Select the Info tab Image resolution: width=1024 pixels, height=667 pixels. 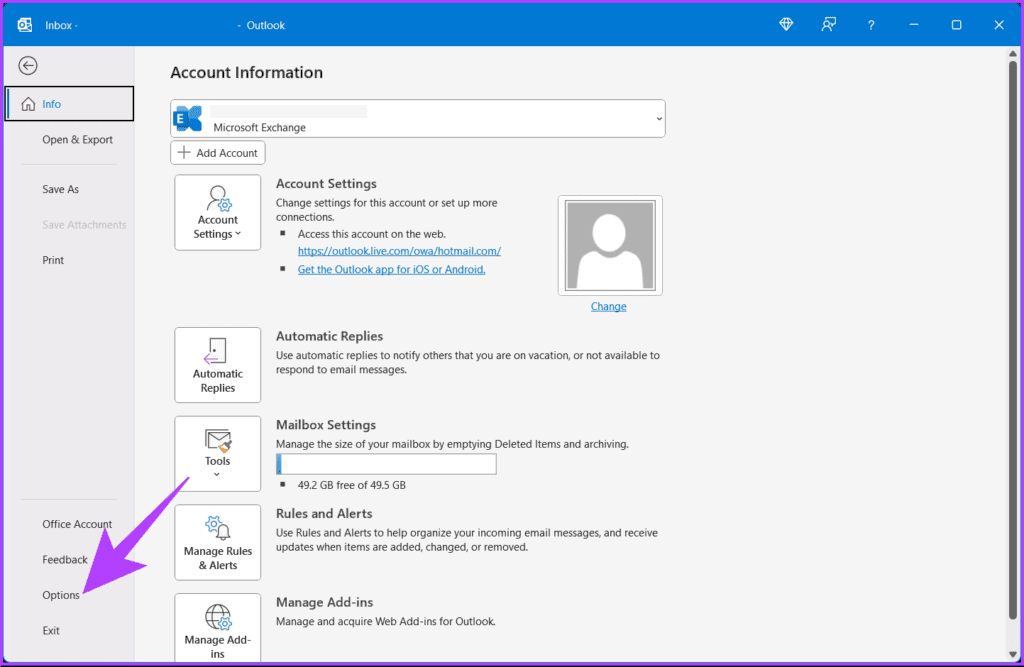pos(69,104)
